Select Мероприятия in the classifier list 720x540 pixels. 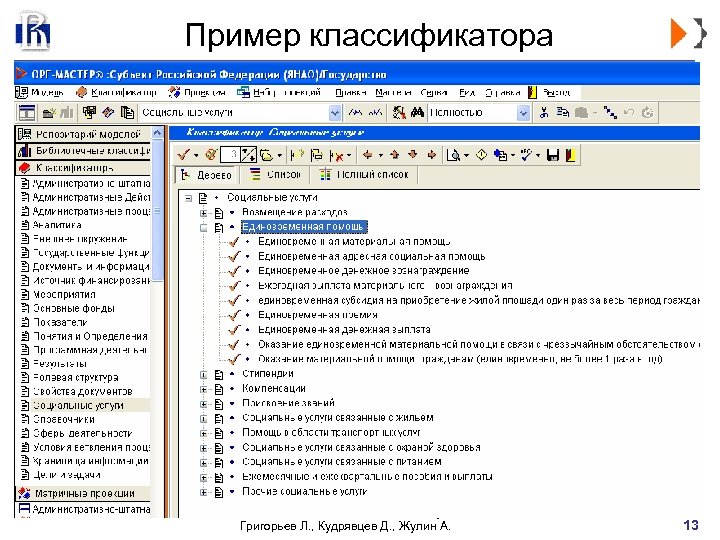64,294
